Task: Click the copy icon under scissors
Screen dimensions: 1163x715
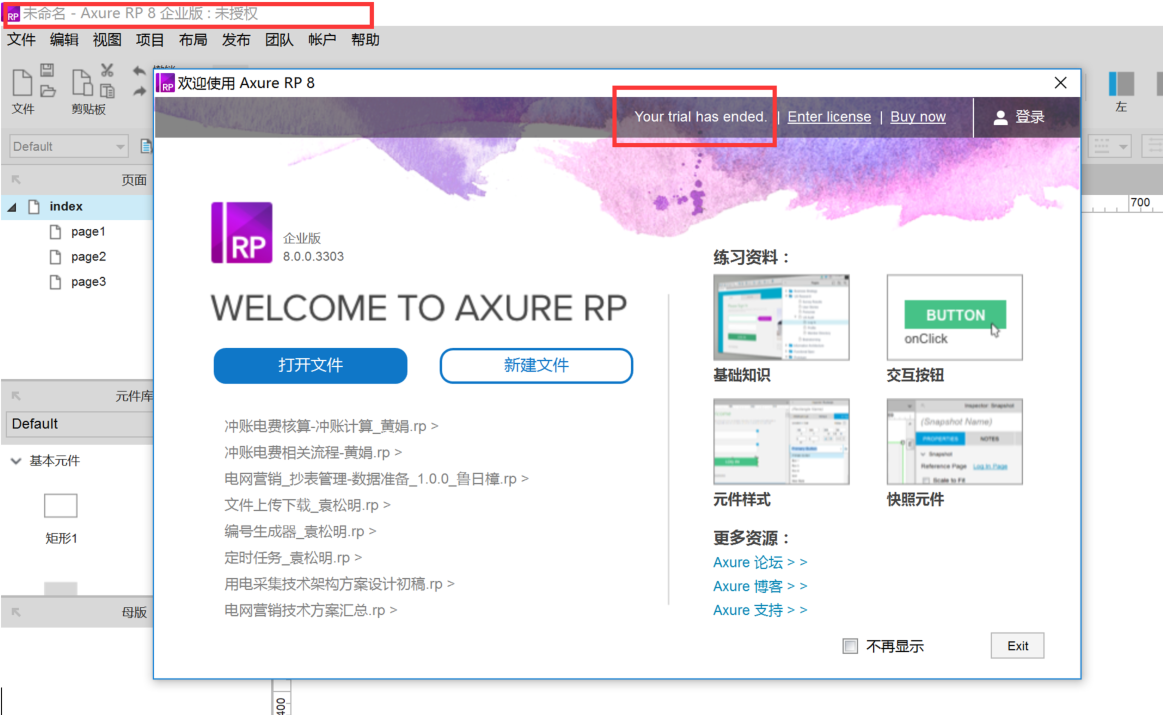Action: click(108, 90)
